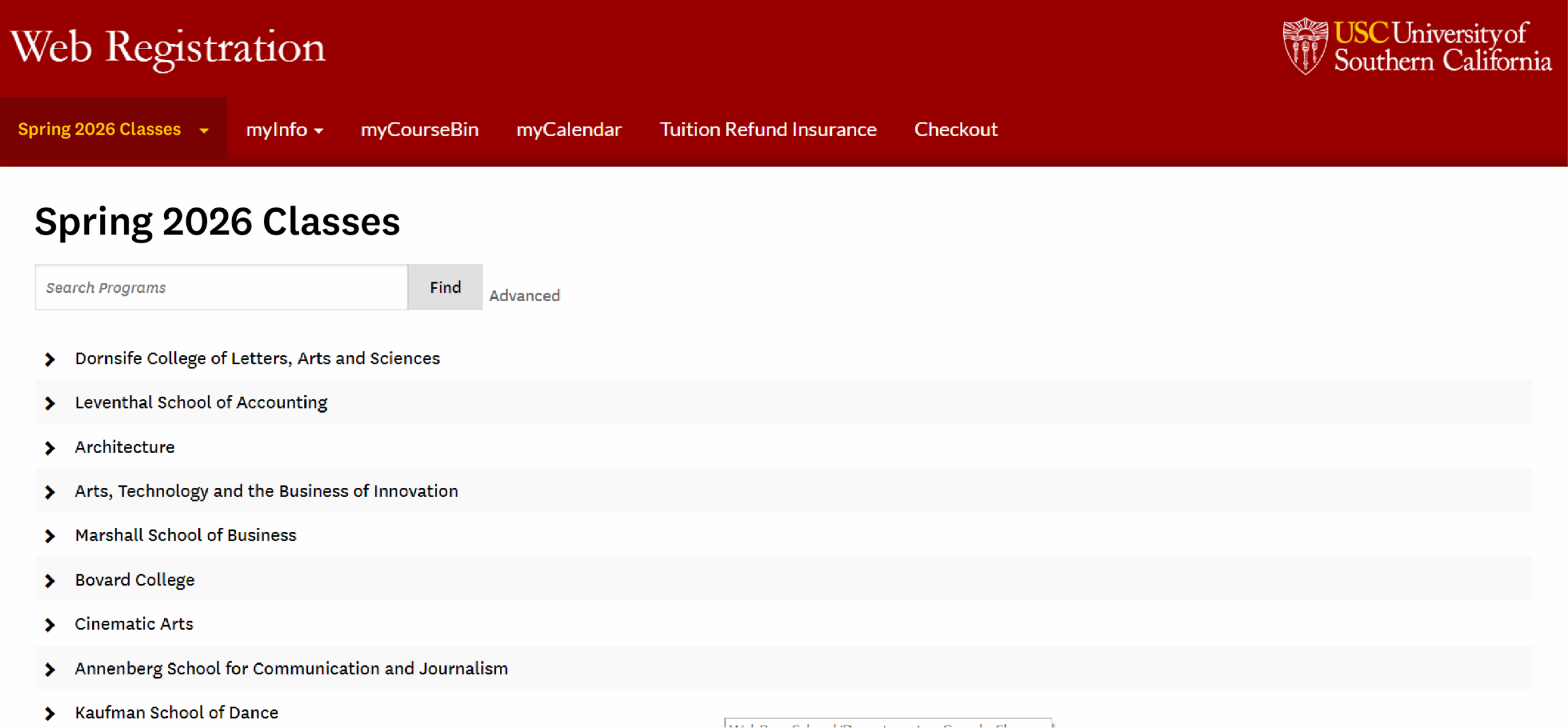Click the Search Programs input field
This screenshot has width=1568, height=728.
tap(221, 287)
